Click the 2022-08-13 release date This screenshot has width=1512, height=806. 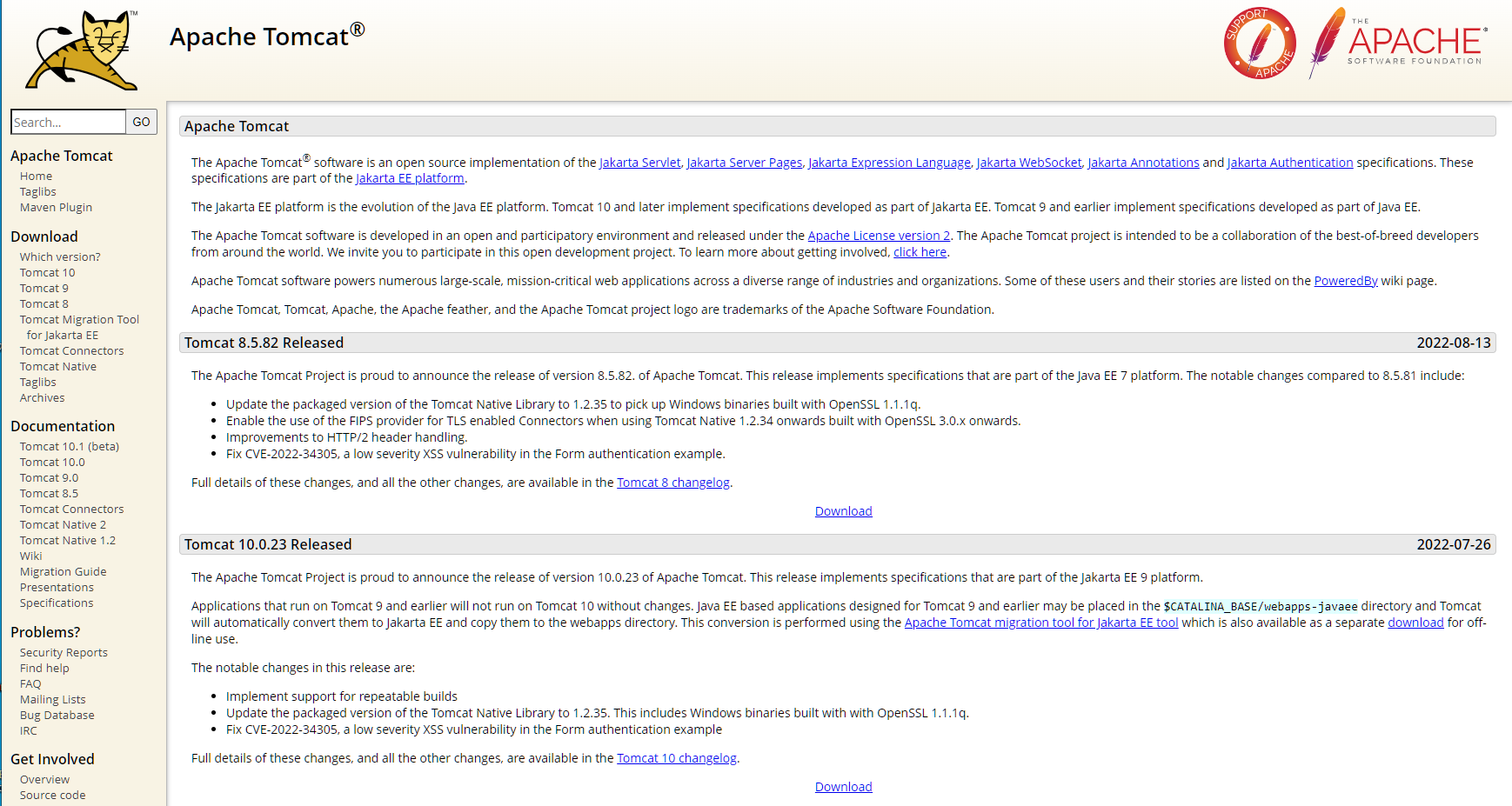(1454, 343)
